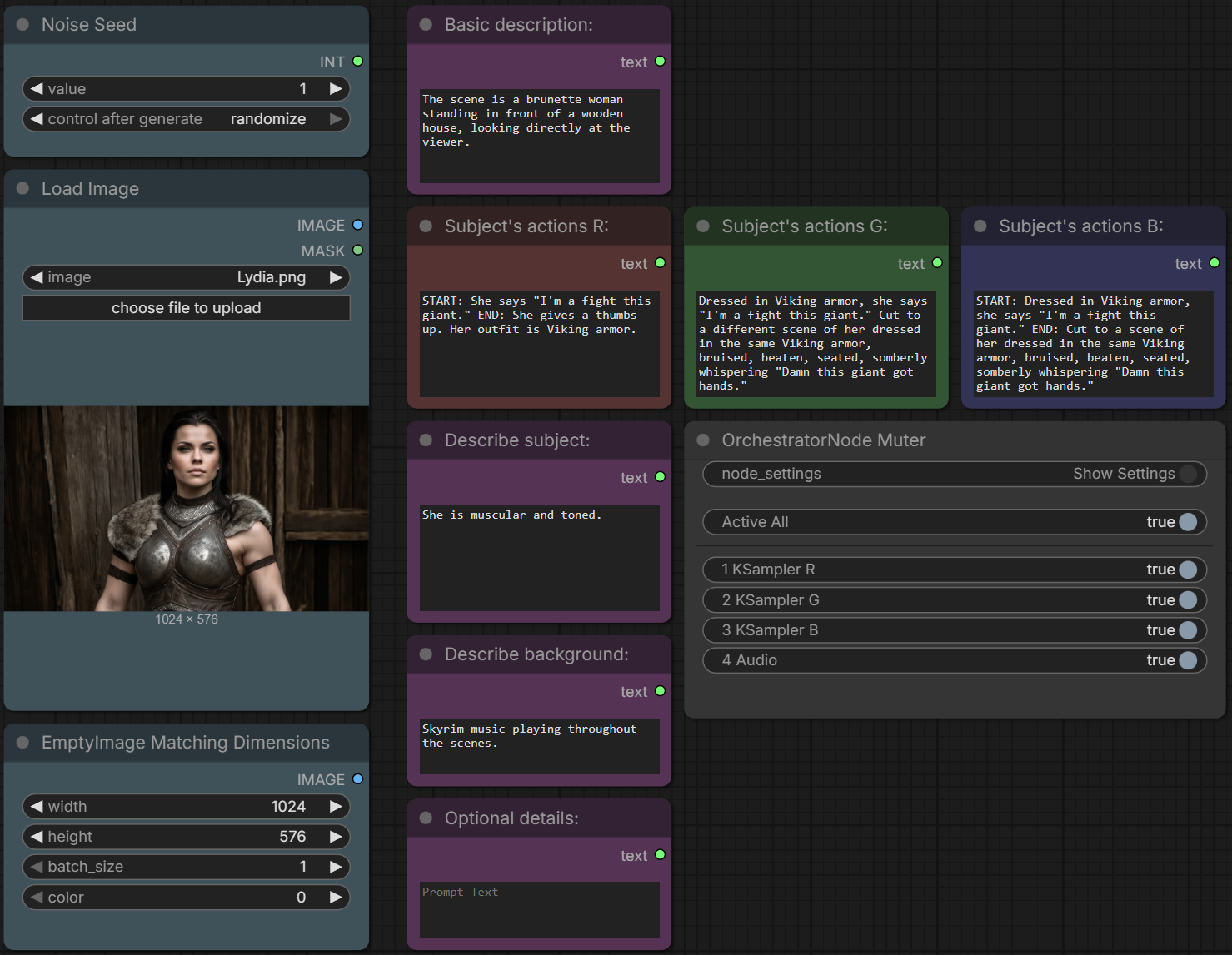The width and height of the screenshot is (1232, 955).
Task: Click the color value slider field
Action: [186, 898]
